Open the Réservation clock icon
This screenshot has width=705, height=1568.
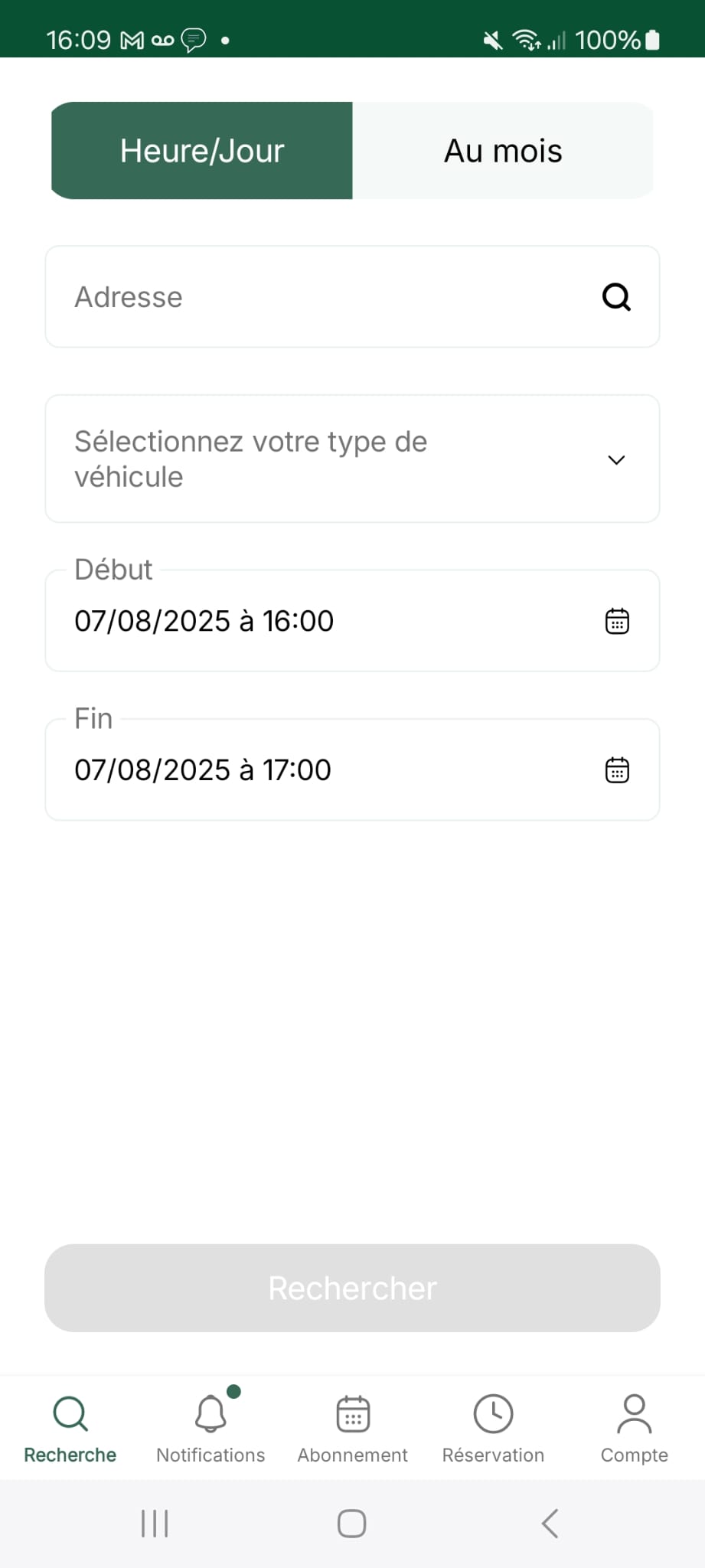click(493, 1414)
